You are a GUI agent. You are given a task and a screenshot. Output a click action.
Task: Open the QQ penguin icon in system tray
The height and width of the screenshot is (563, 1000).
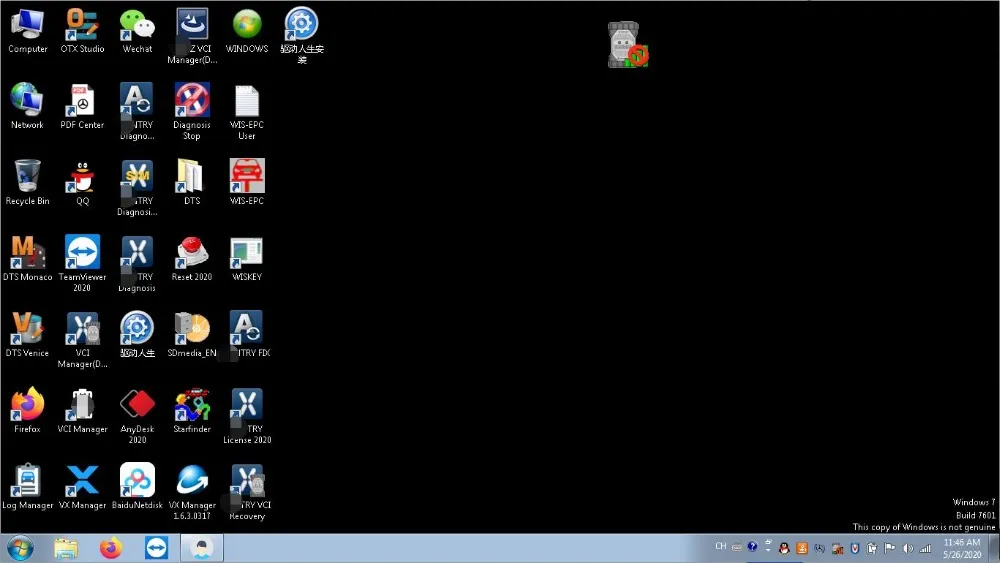click(784, 548)
